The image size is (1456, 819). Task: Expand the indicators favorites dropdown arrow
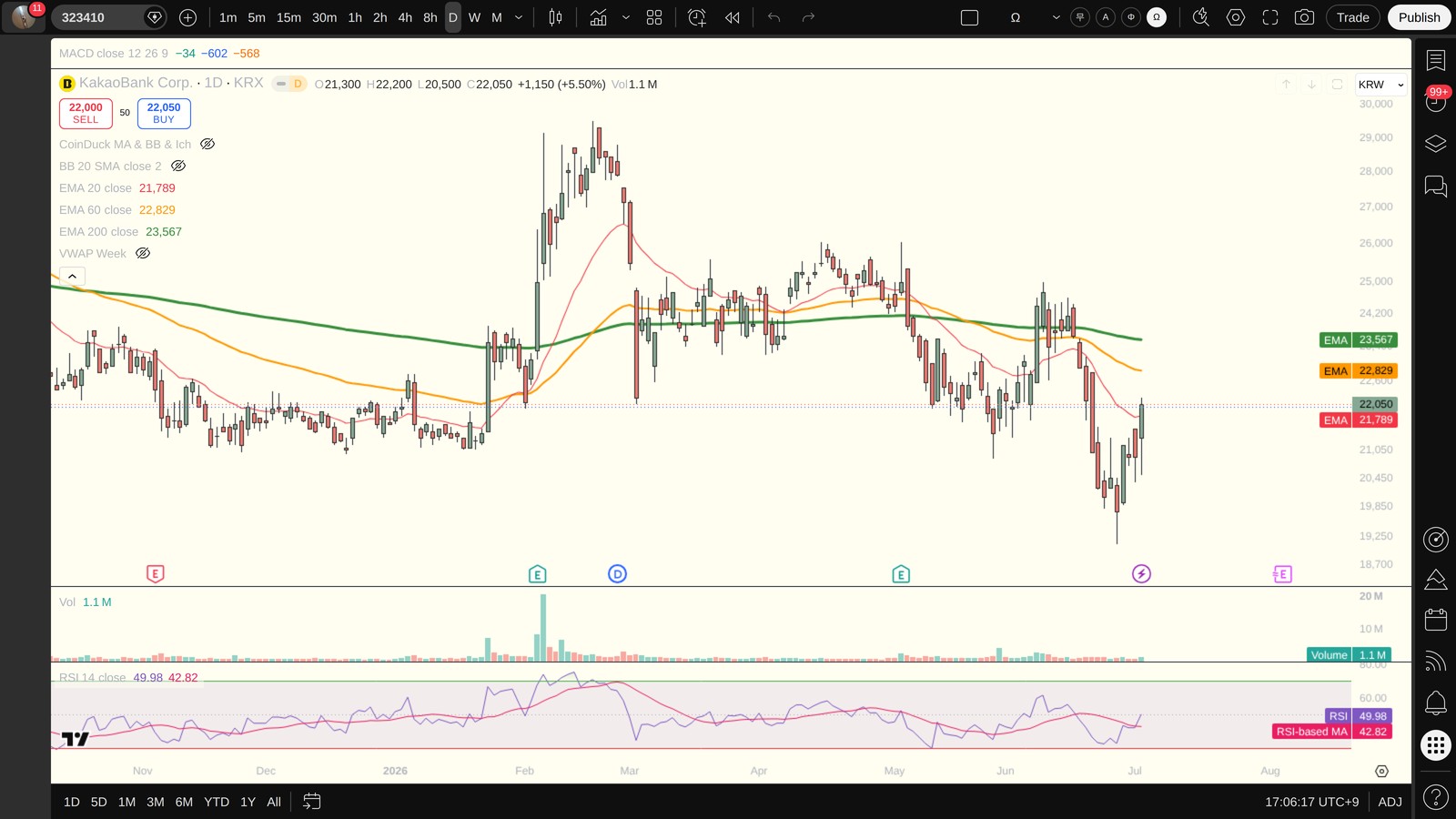pos(626,17)
